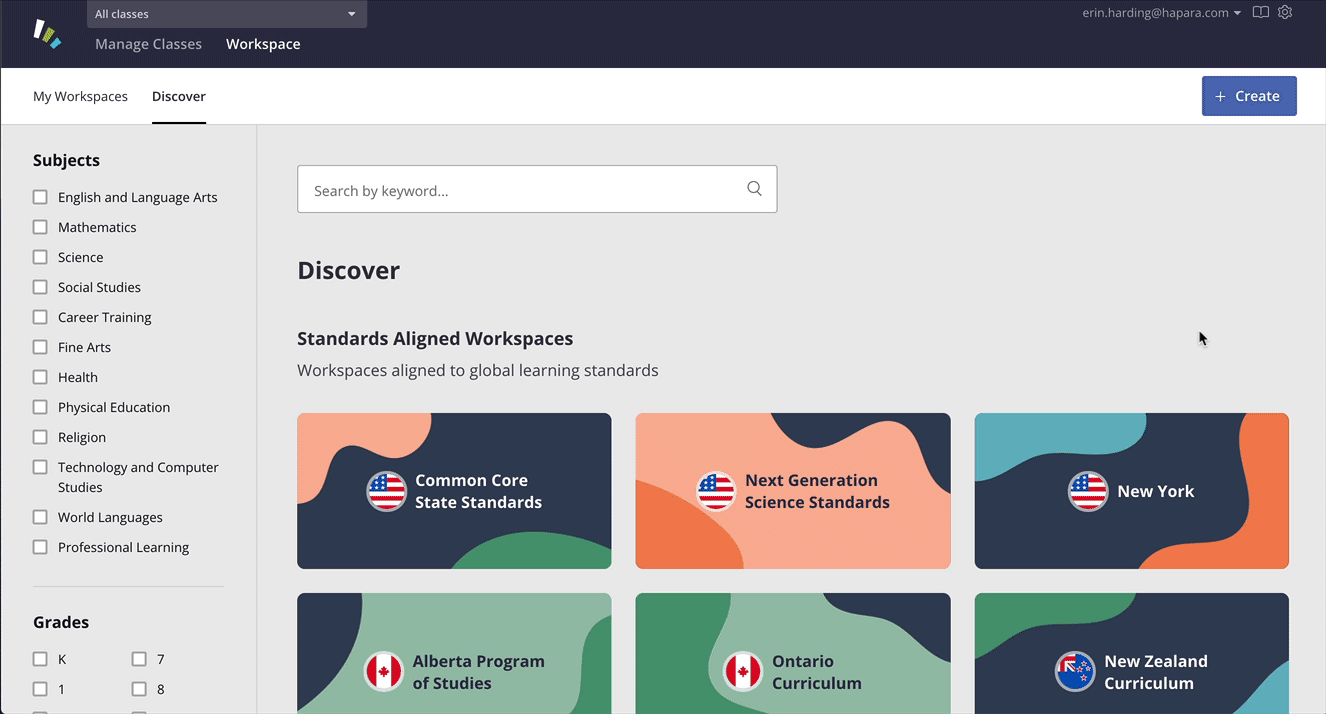Select the Discover tab
Screen dimensions: 1326x714
click(x=179, y=97)
